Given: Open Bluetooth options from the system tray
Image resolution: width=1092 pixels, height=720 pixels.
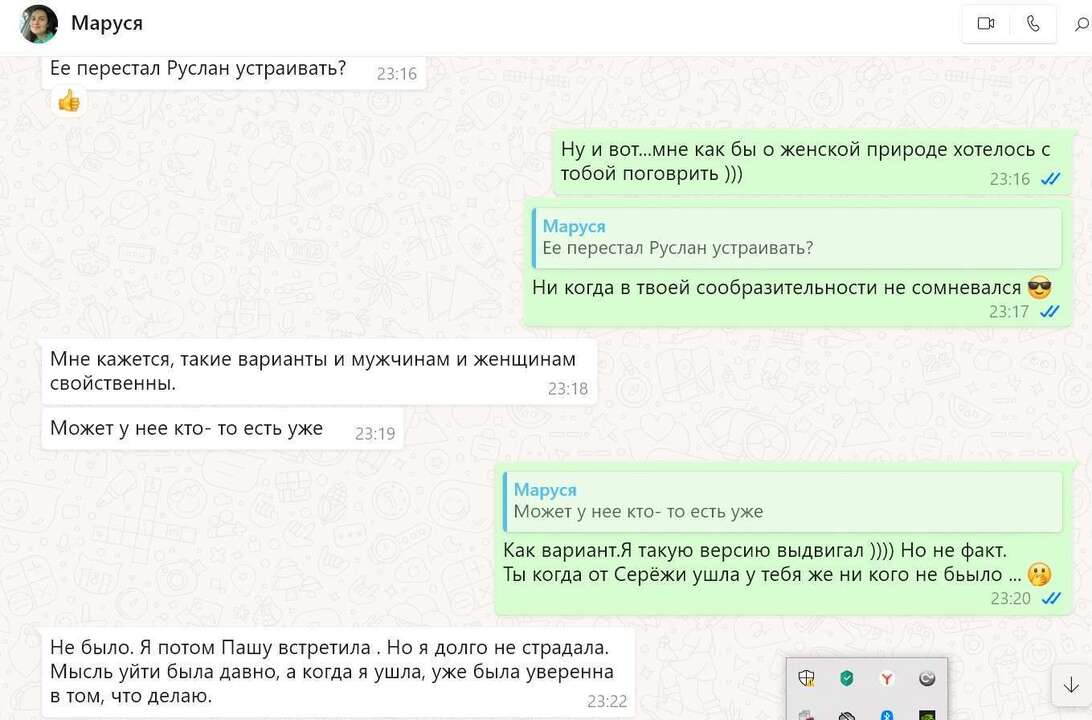Looking at the screenshot, I should tap(886, 715).
